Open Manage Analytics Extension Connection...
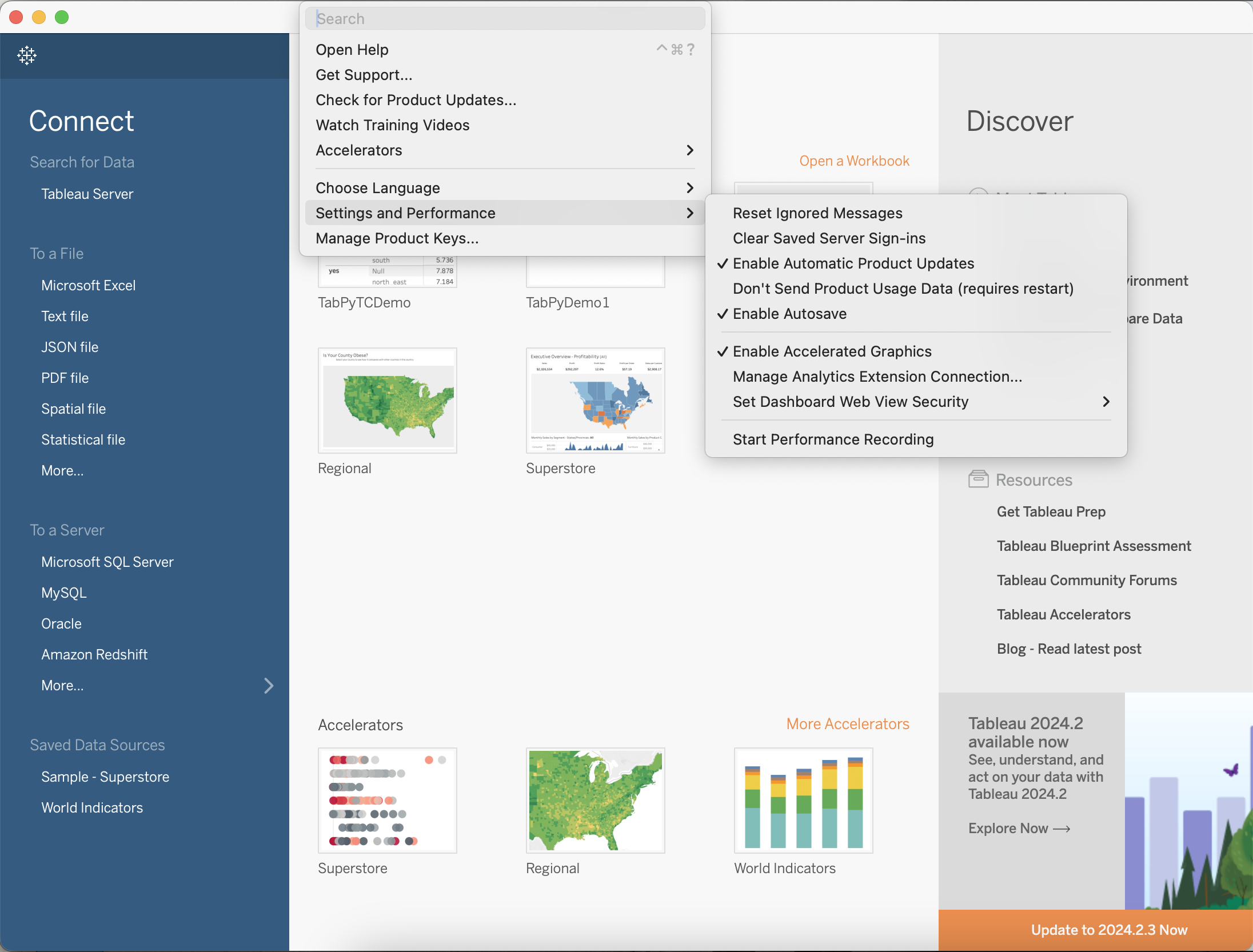The width and height of the screenshot is (1253, 952). point(916,377)
